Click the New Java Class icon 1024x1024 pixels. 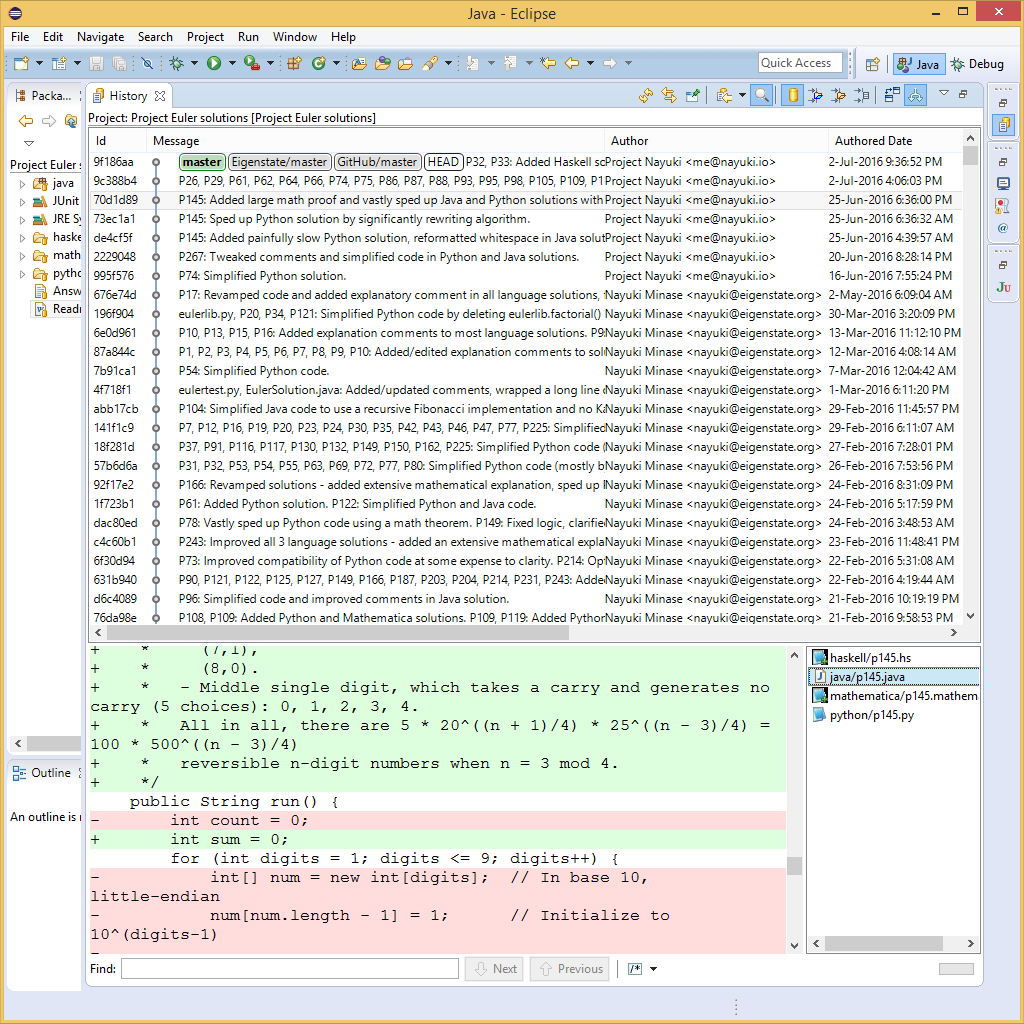tap(319, 63)
